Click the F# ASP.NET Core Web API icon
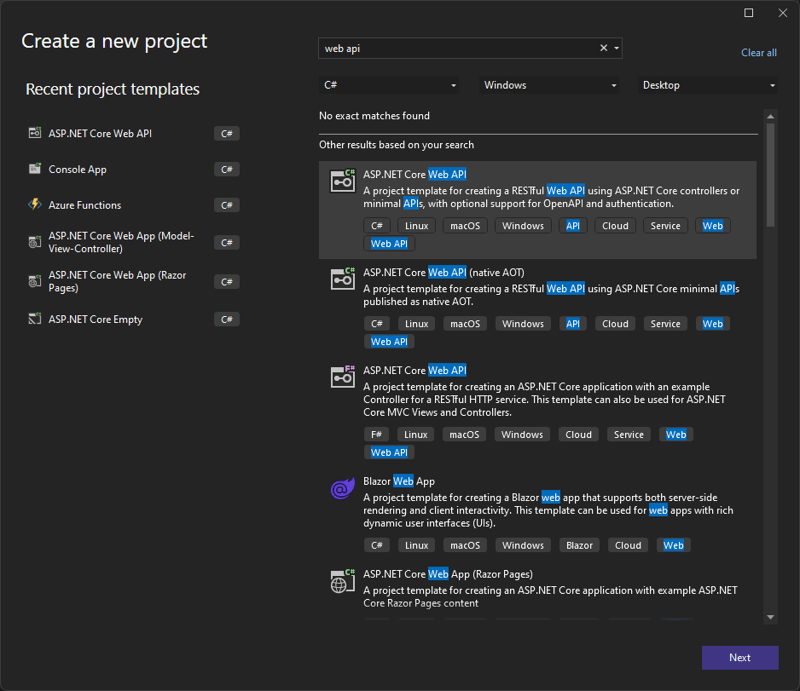 tap(343, 377)
